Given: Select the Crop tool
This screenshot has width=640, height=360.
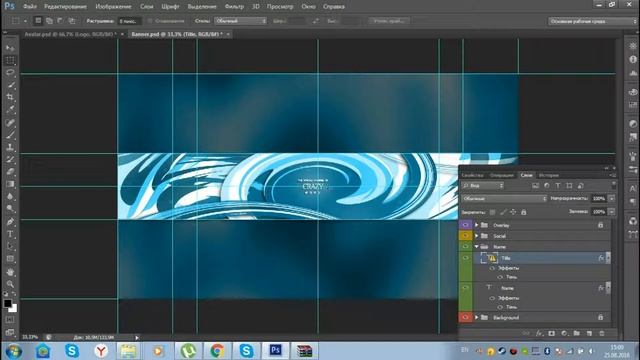Looking at the screenshot, I should 10,97.
